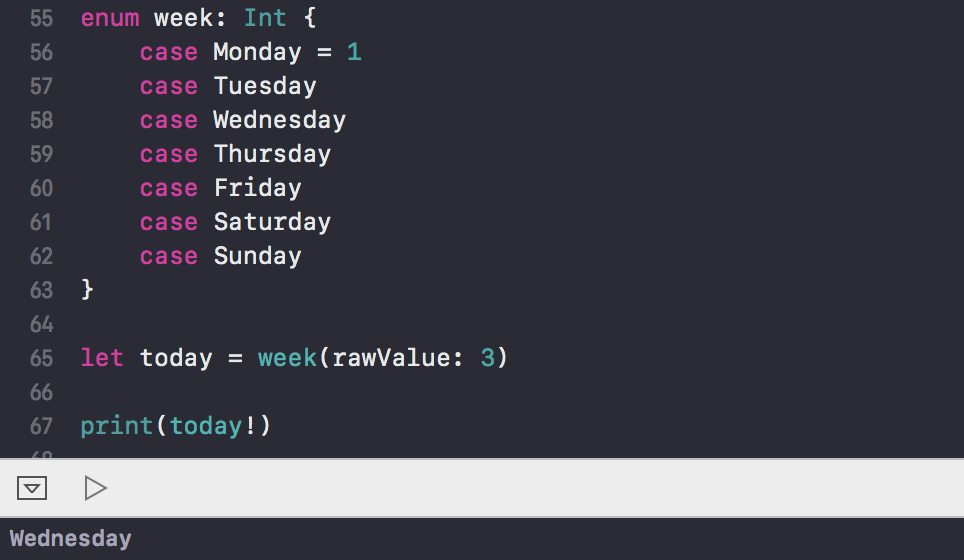
Task: Click the rawValue argument label
Action: click(390, 358)
